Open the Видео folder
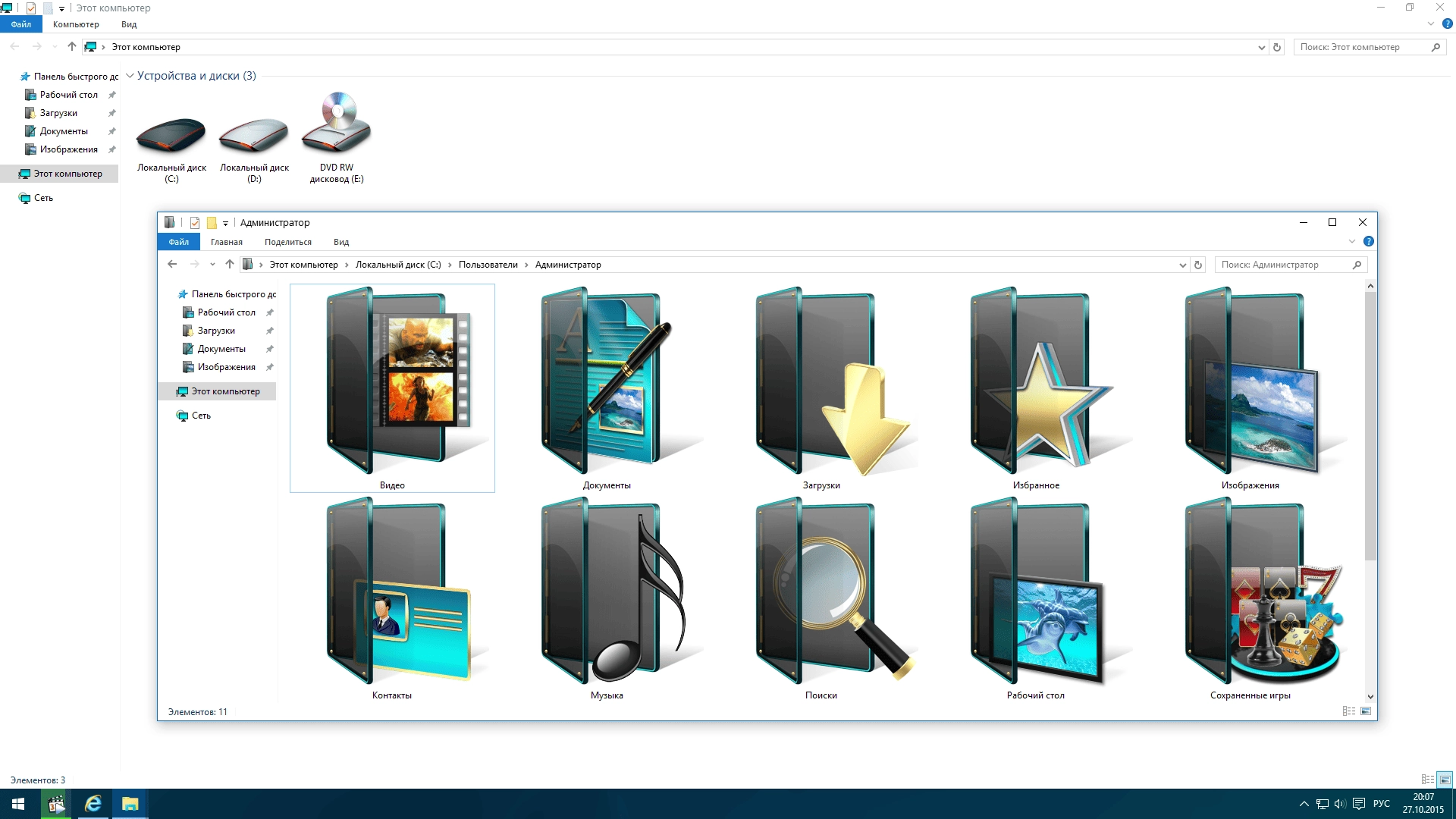 [392, 388]
